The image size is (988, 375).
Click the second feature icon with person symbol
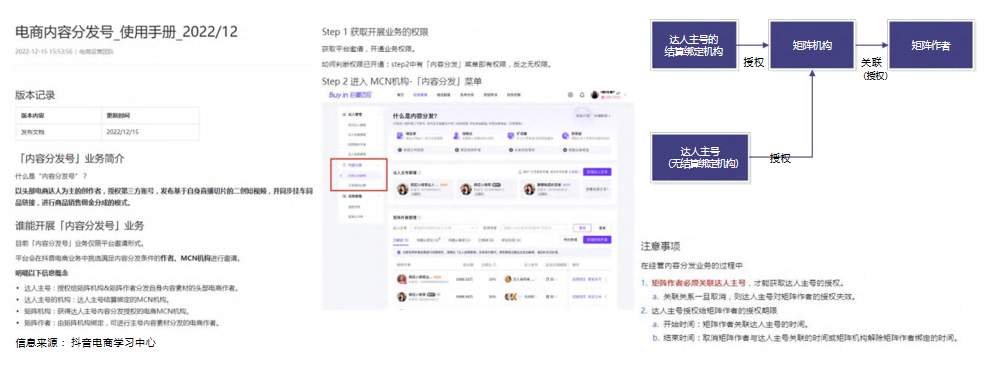[456, 136]
